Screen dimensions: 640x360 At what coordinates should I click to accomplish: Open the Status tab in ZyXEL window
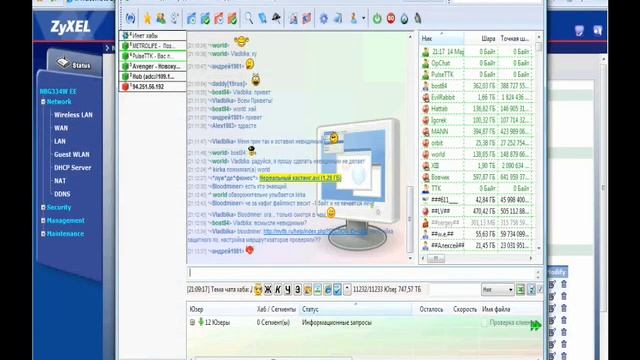pyautogui.click(x=74, y=64)
